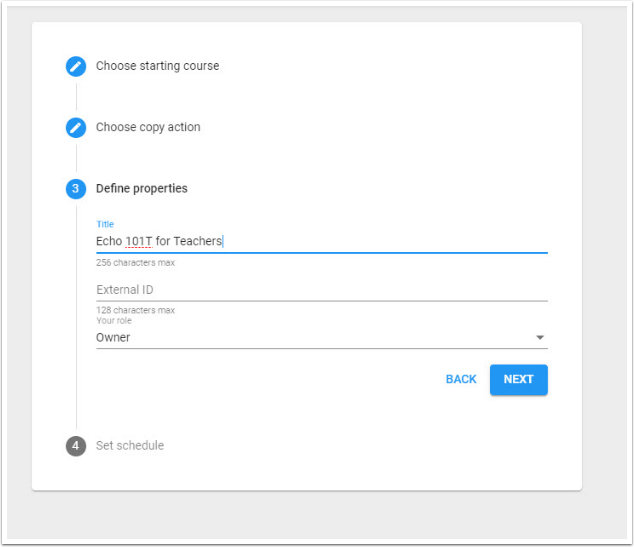
Task: Click the underlined word 101T in the title
Action: (139, 241)
